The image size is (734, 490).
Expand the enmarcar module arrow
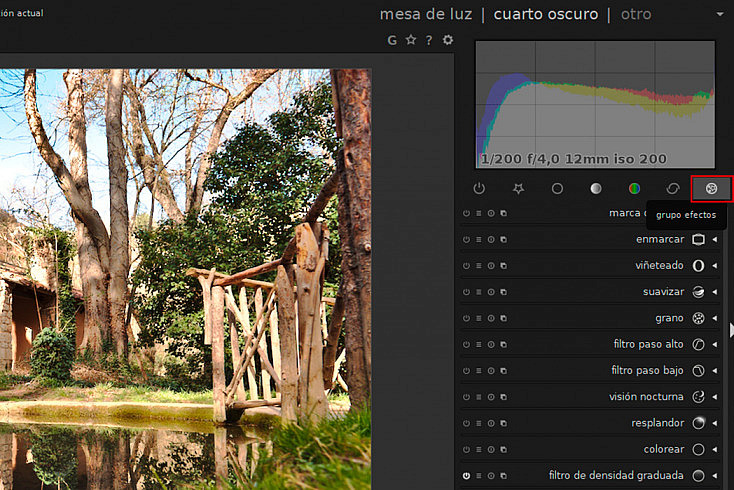click(715, 239)
